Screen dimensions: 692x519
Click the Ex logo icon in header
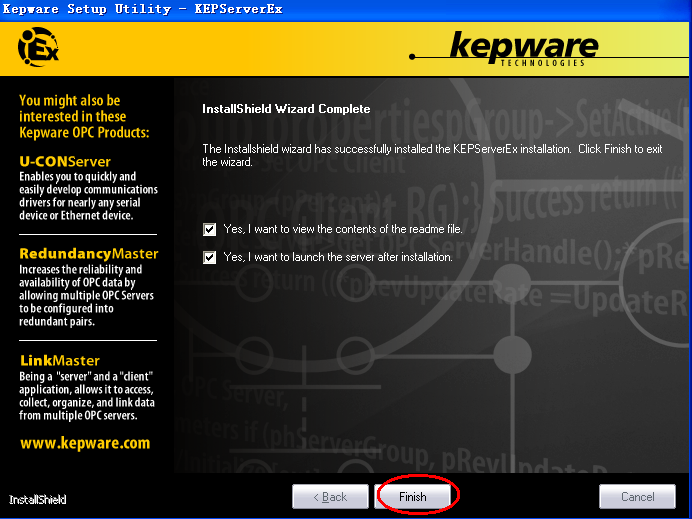click(x=39, y=46)
